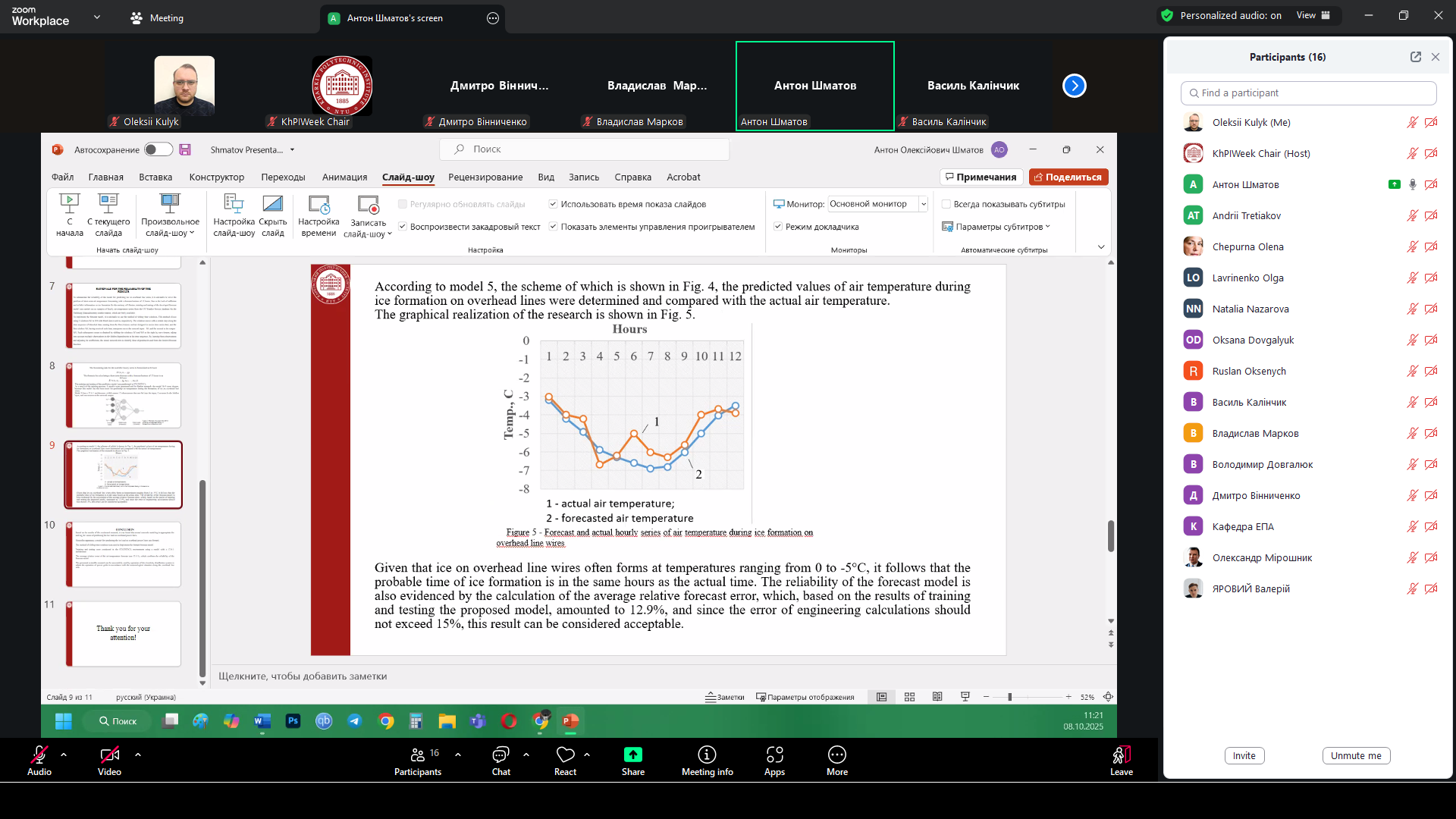
Task: Show the next participant video thumbnails
Action: (x=1074, y=86)
